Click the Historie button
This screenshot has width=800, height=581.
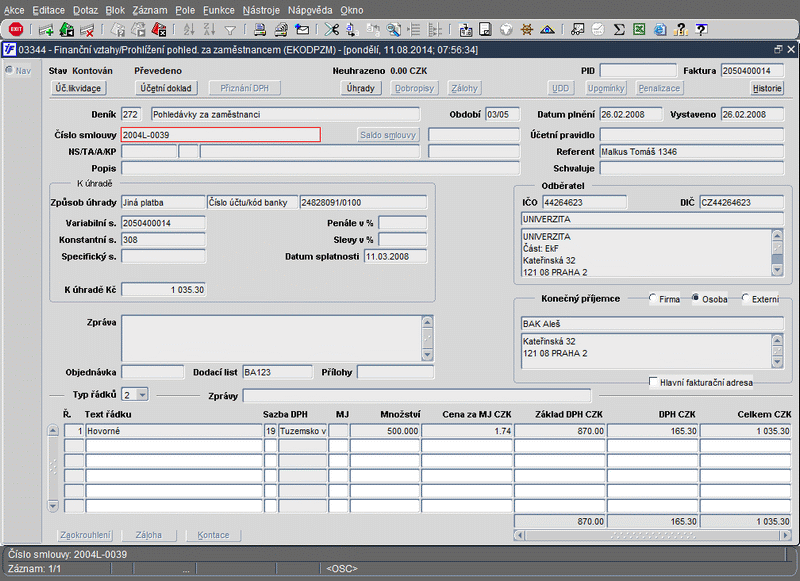tap(767, 88)
